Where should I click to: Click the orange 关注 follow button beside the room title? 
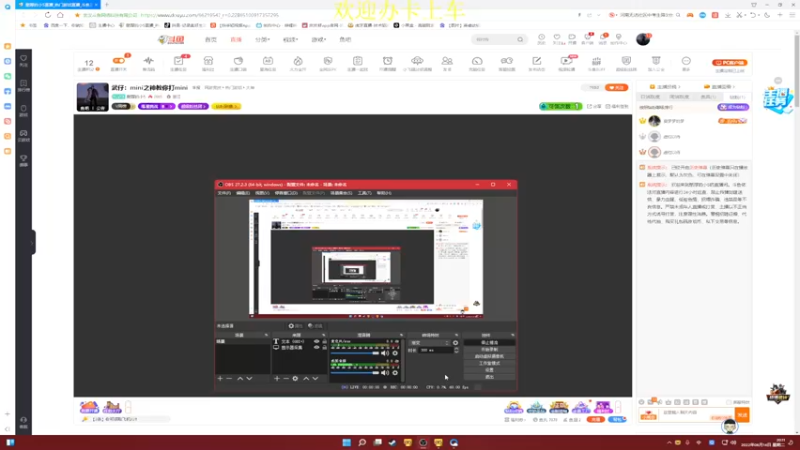click(x=616, y=88)
